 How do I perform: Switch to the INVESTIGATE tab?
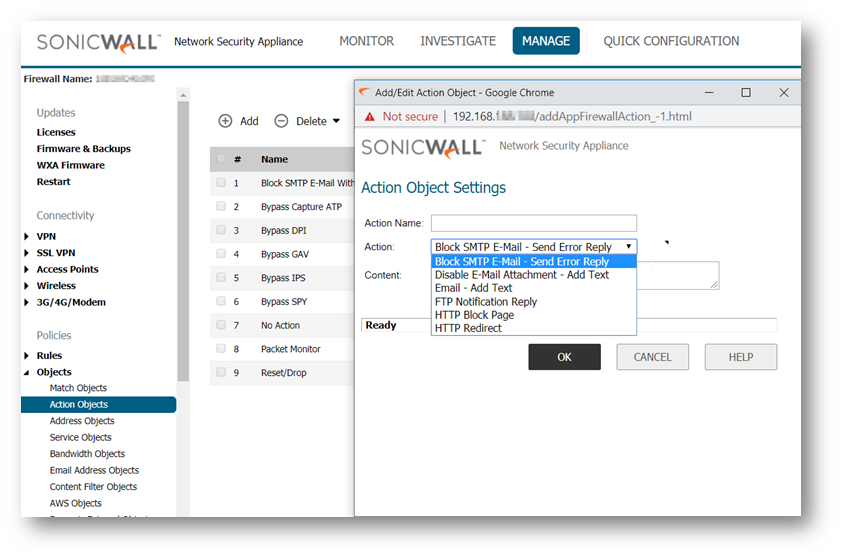click(458, 41)
